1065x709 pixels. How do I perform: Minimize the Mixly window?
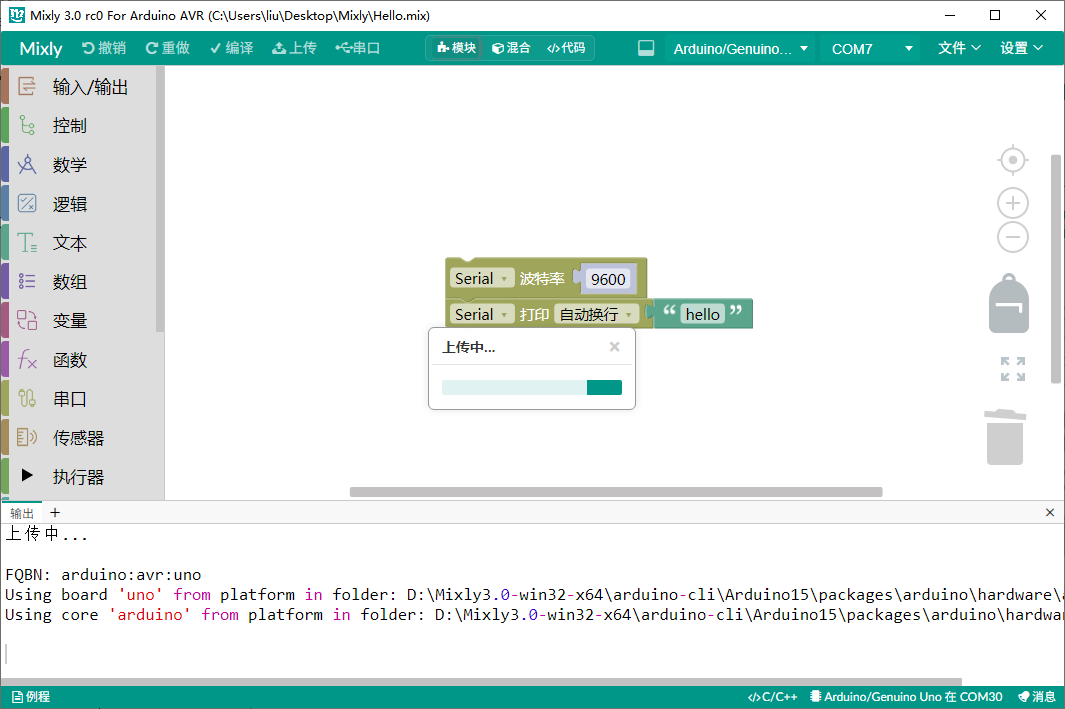pos(950,15)
